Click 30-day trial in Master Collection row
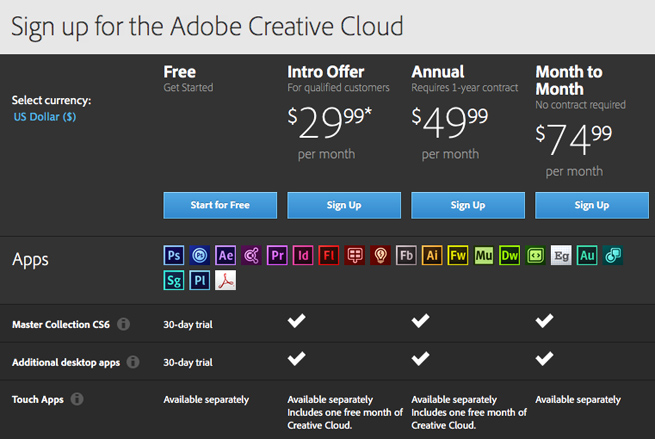This screenshot has height=439, width=655. pos(188,325)
